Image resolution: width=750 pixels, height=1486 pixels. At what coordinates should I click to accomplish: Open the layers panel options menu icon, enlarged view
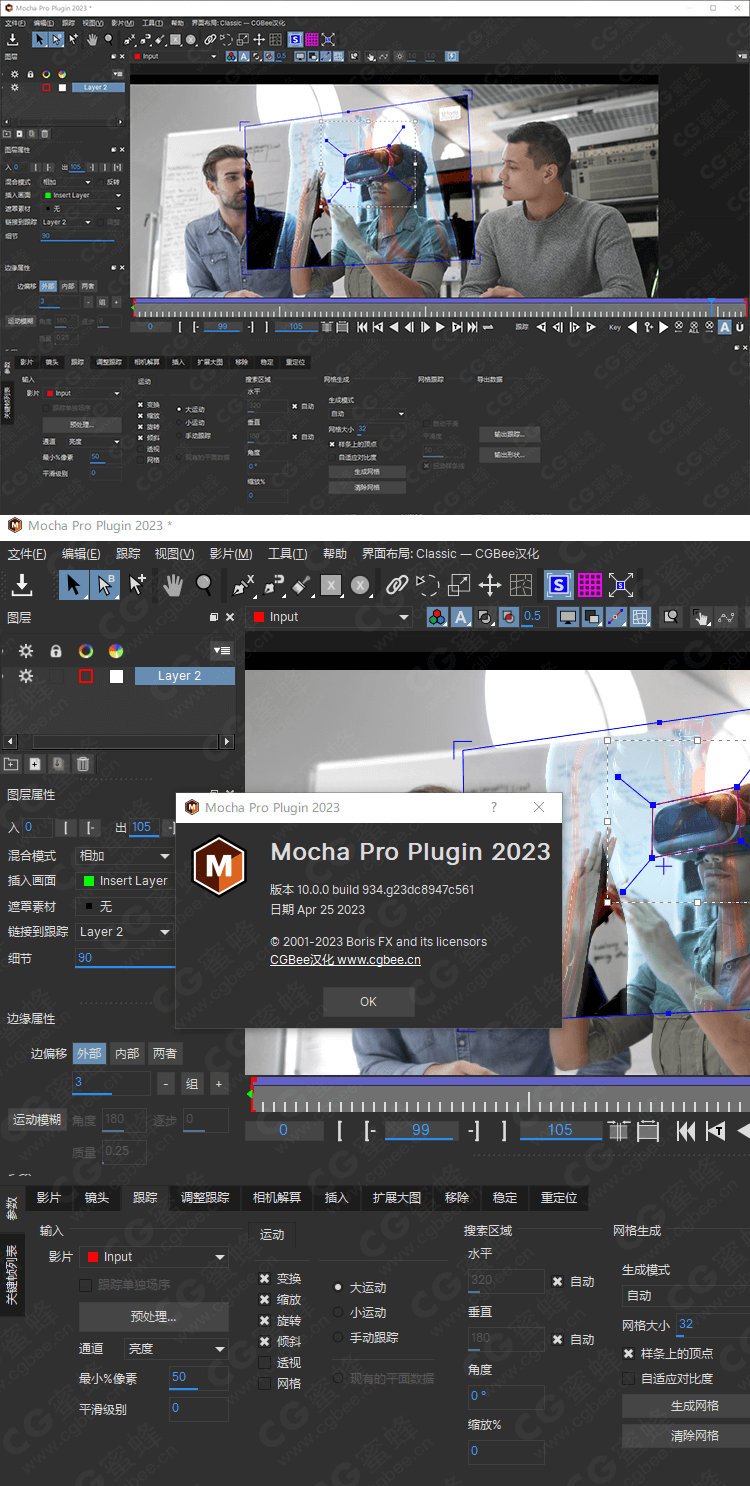[222, 650]
